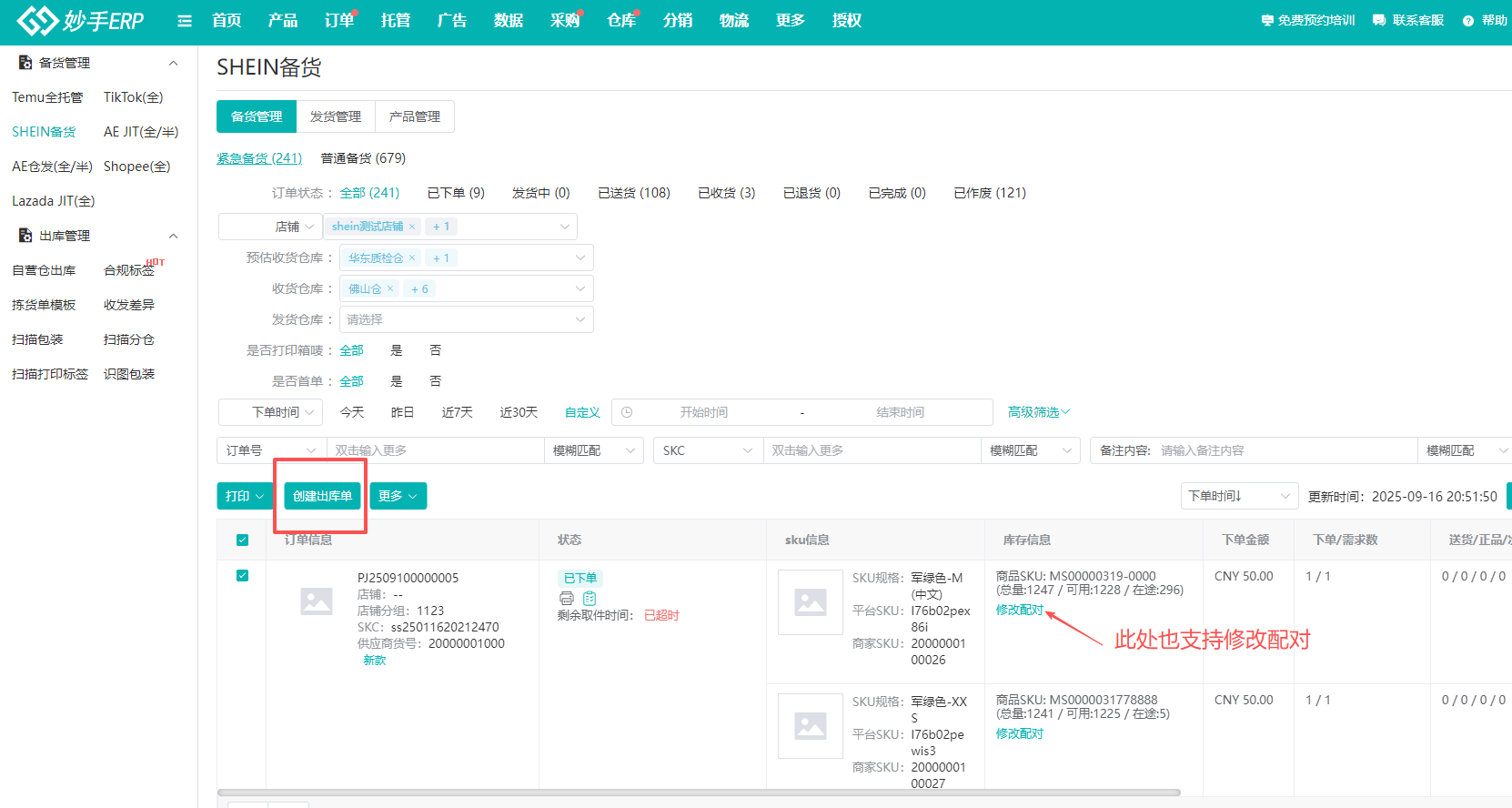Click the 免费预约培训 icon

point(1267,20)
